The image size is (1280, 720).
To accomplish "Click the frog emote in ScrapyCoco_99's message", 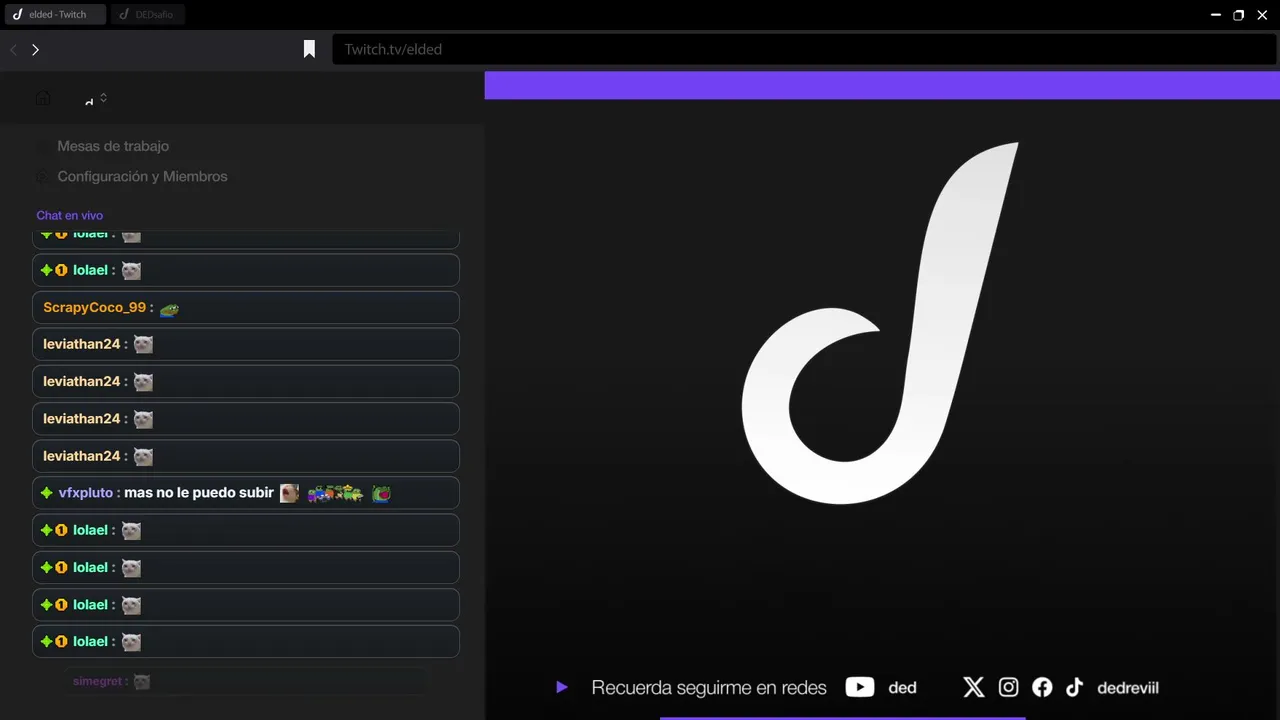I will [x=169, y=309].
